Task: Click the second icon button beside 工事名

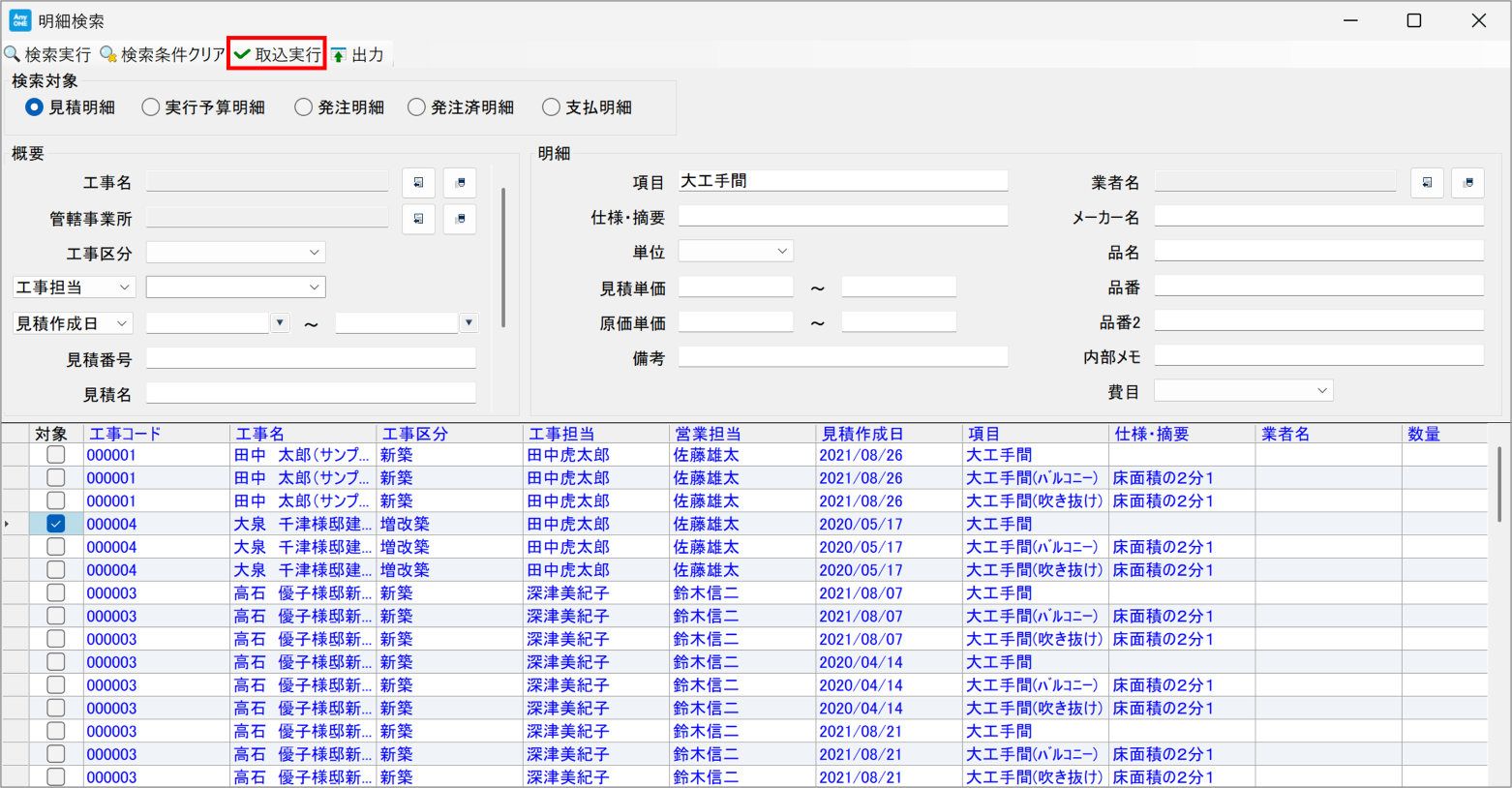Action: point(460,183)
